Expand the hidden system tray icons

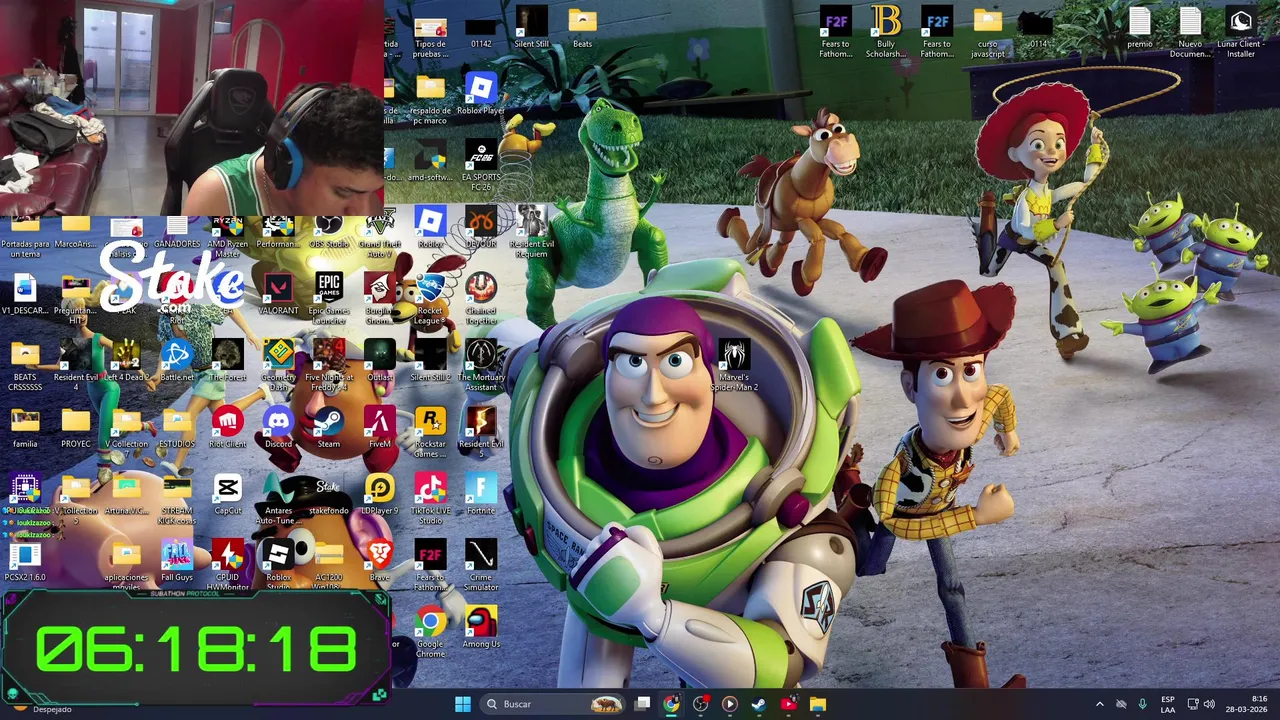[1100, 704]
